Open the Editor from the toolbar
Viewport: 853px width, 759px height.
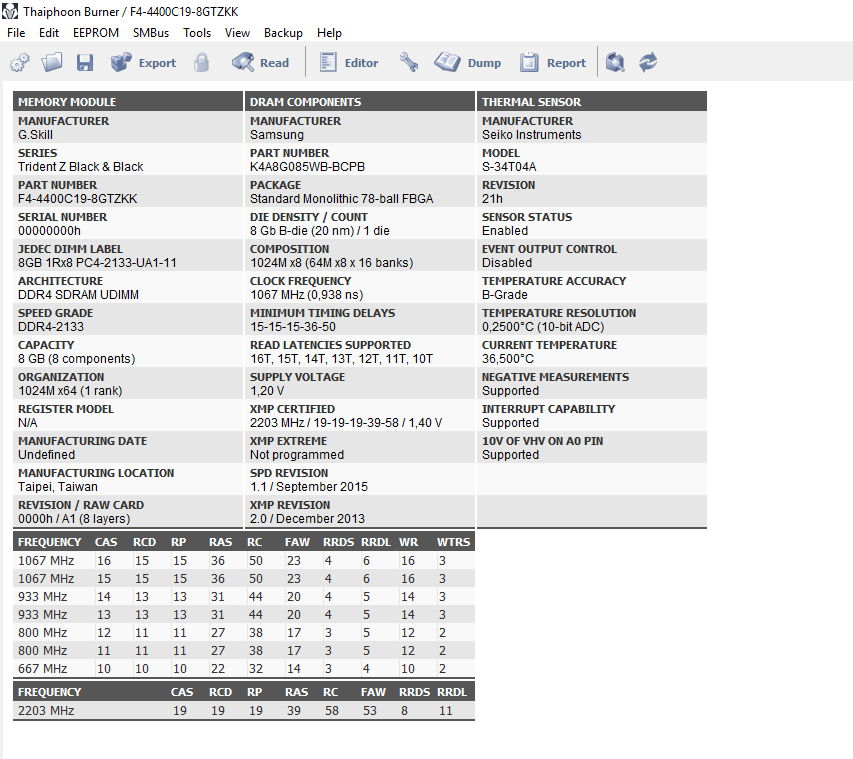pyautogui.click(x=348, y=63)
